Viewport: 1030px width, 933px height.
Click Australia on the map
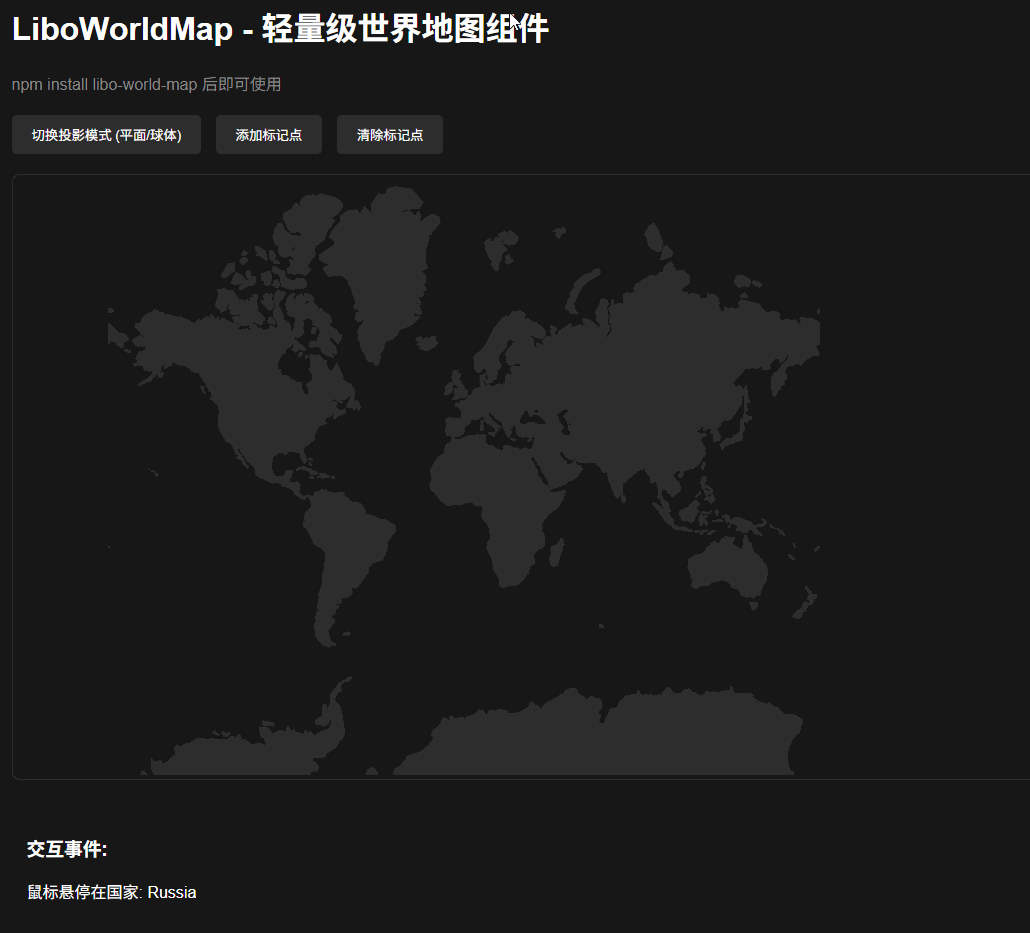pyautogui.click(x=728, y=566)
